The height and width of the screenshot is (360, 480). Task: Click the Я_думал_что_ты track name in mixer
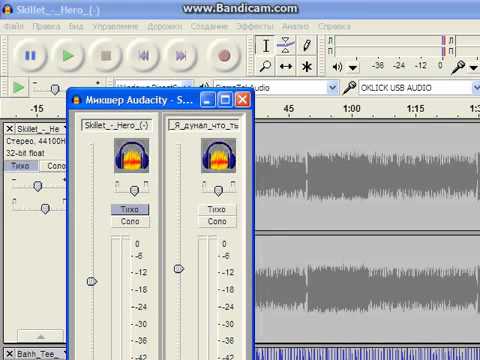click(204, 125)
